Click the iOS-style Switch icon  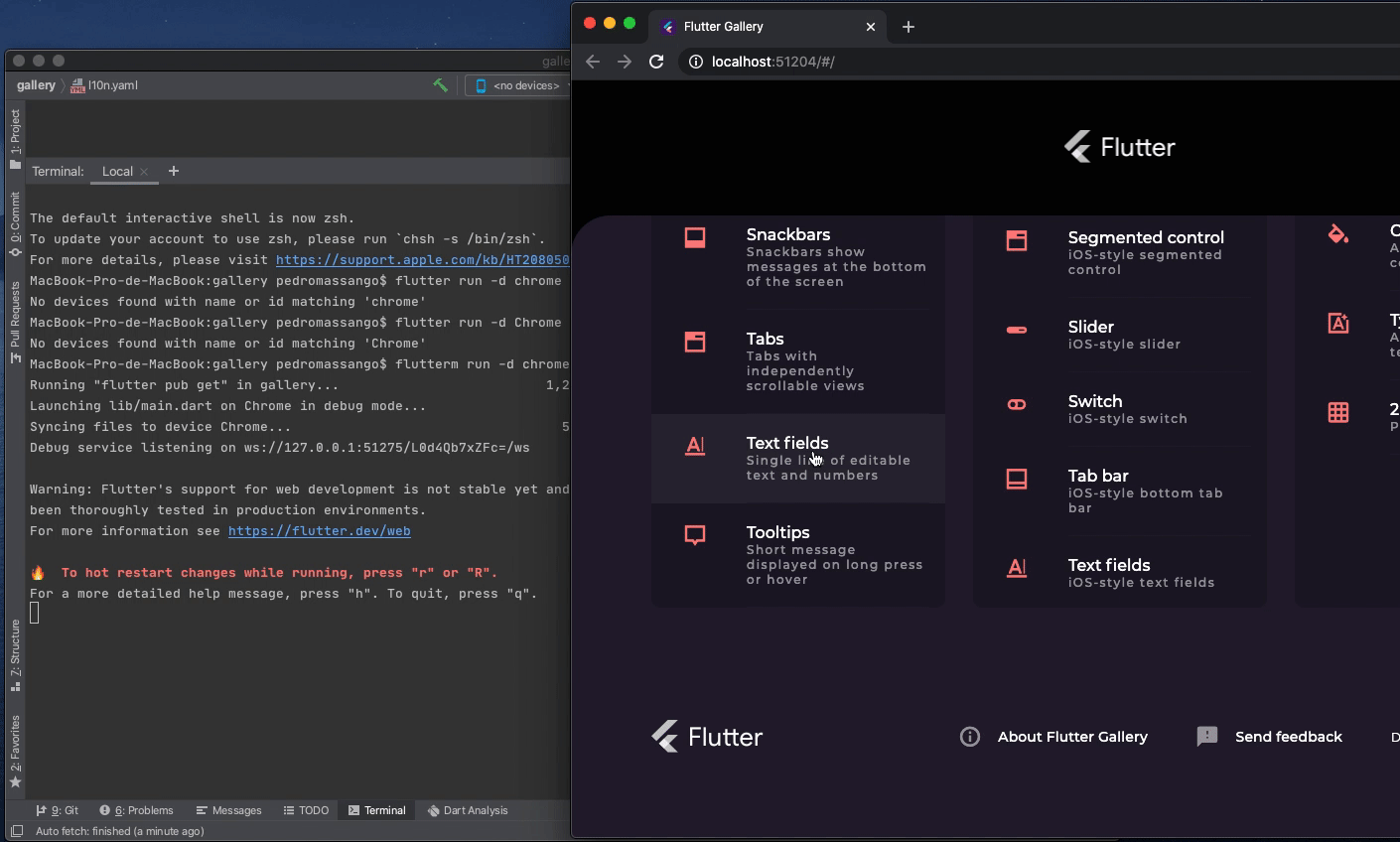pos(1017,404)
